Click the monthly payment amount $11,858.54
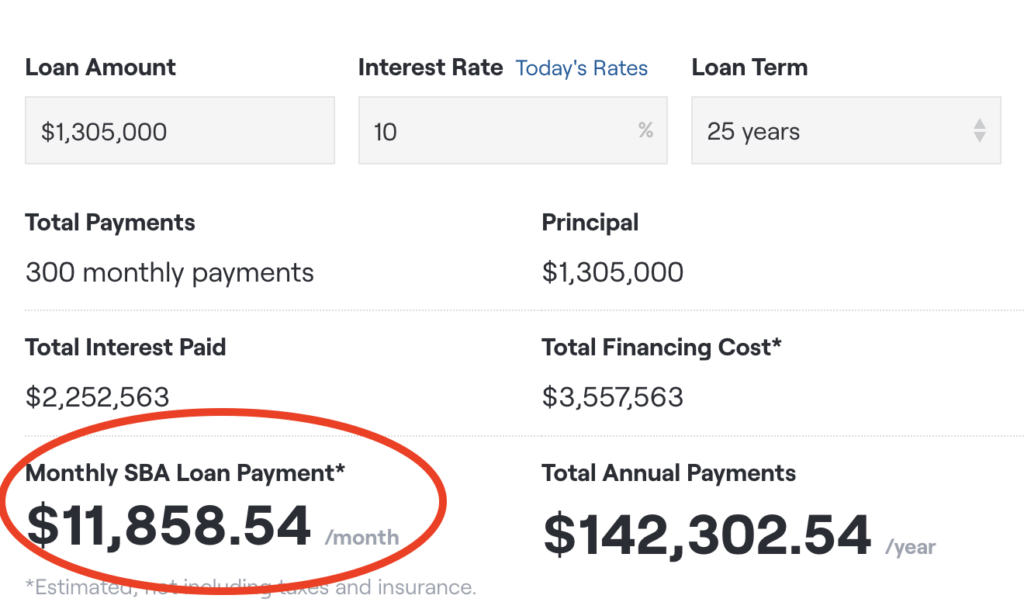This screenshot has width=1024, height=616. (168, 526)
